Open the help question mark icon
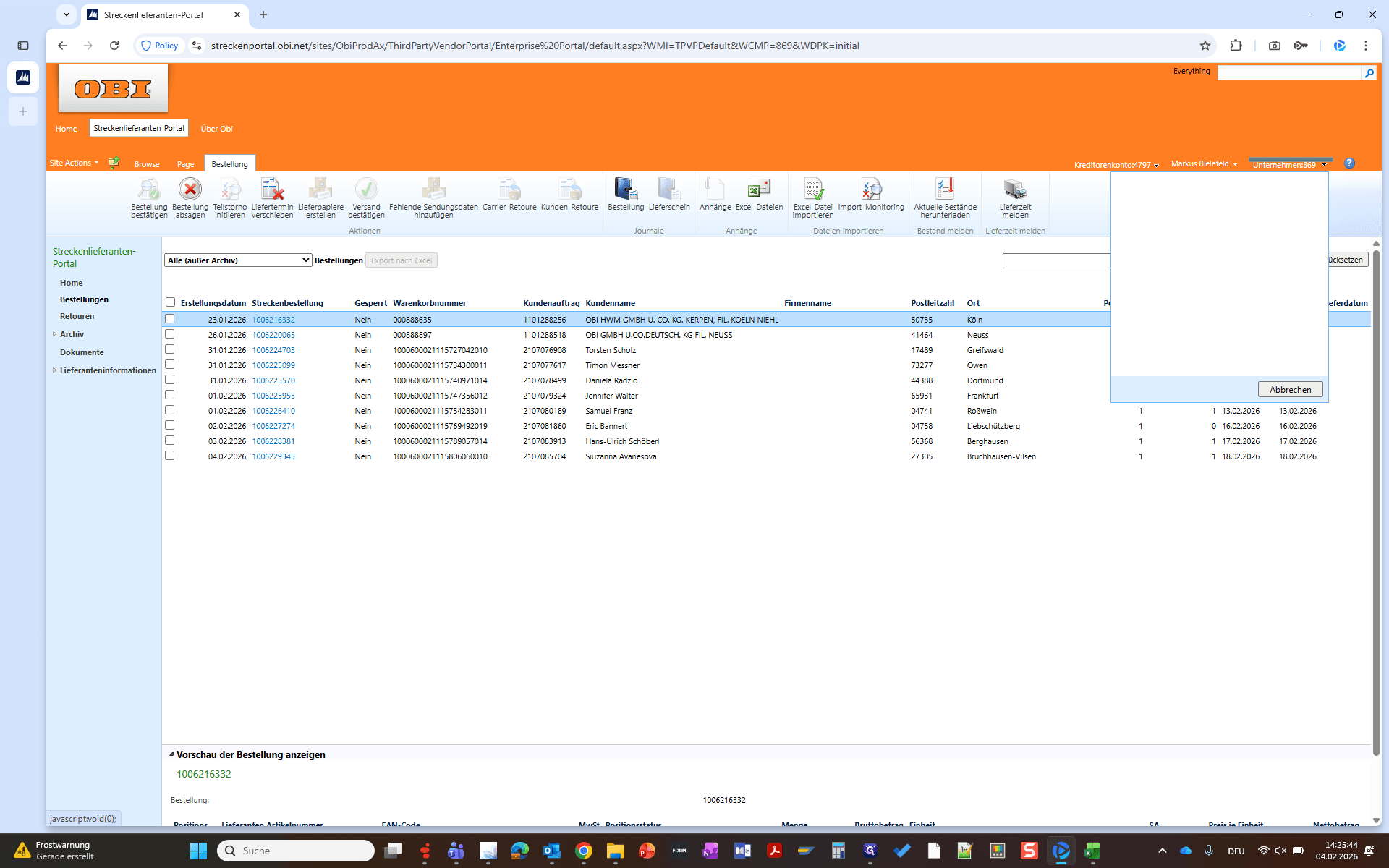 point(1349,163)
